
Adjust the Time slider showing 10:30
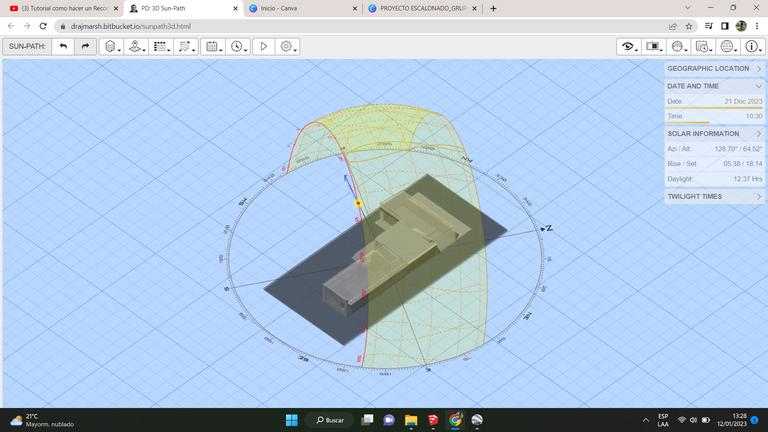point(714,117)
